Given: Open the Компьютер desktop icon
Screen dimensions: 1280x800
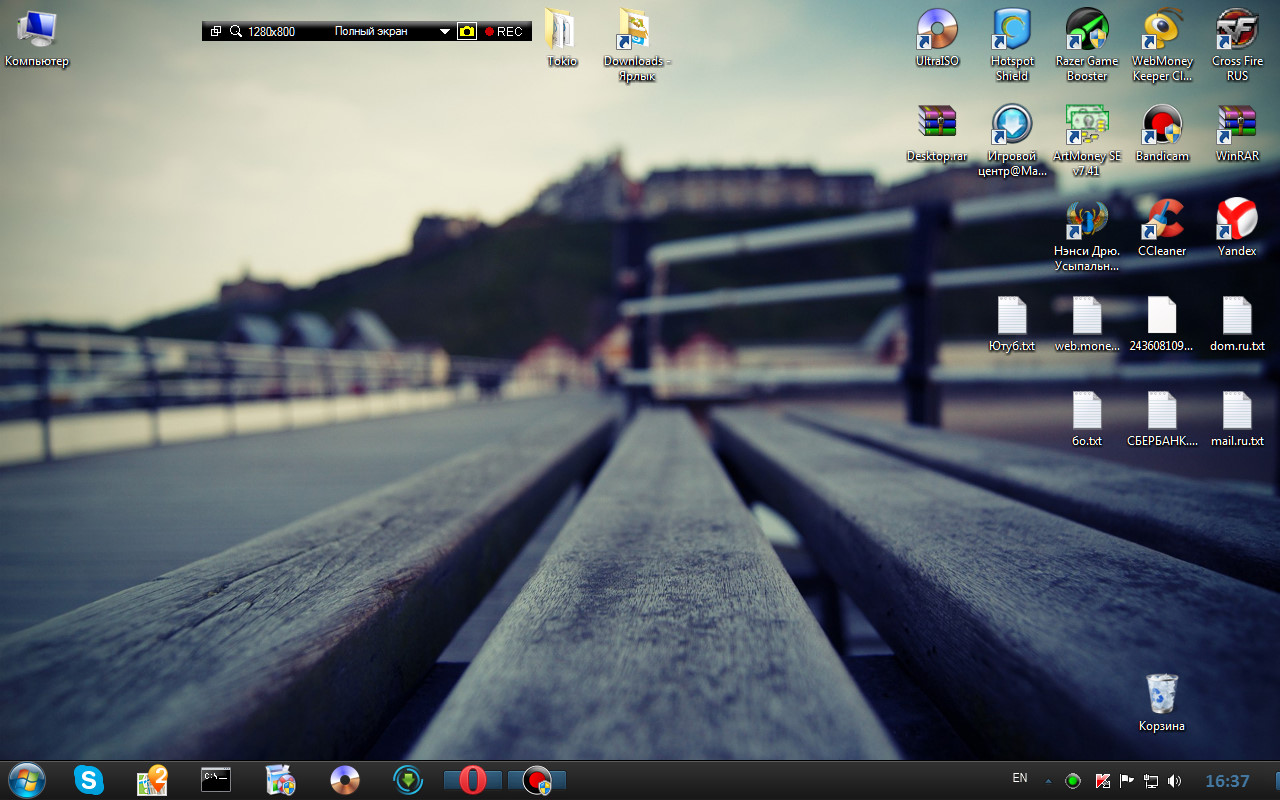Looking at the screenshot, I should 37,38.
